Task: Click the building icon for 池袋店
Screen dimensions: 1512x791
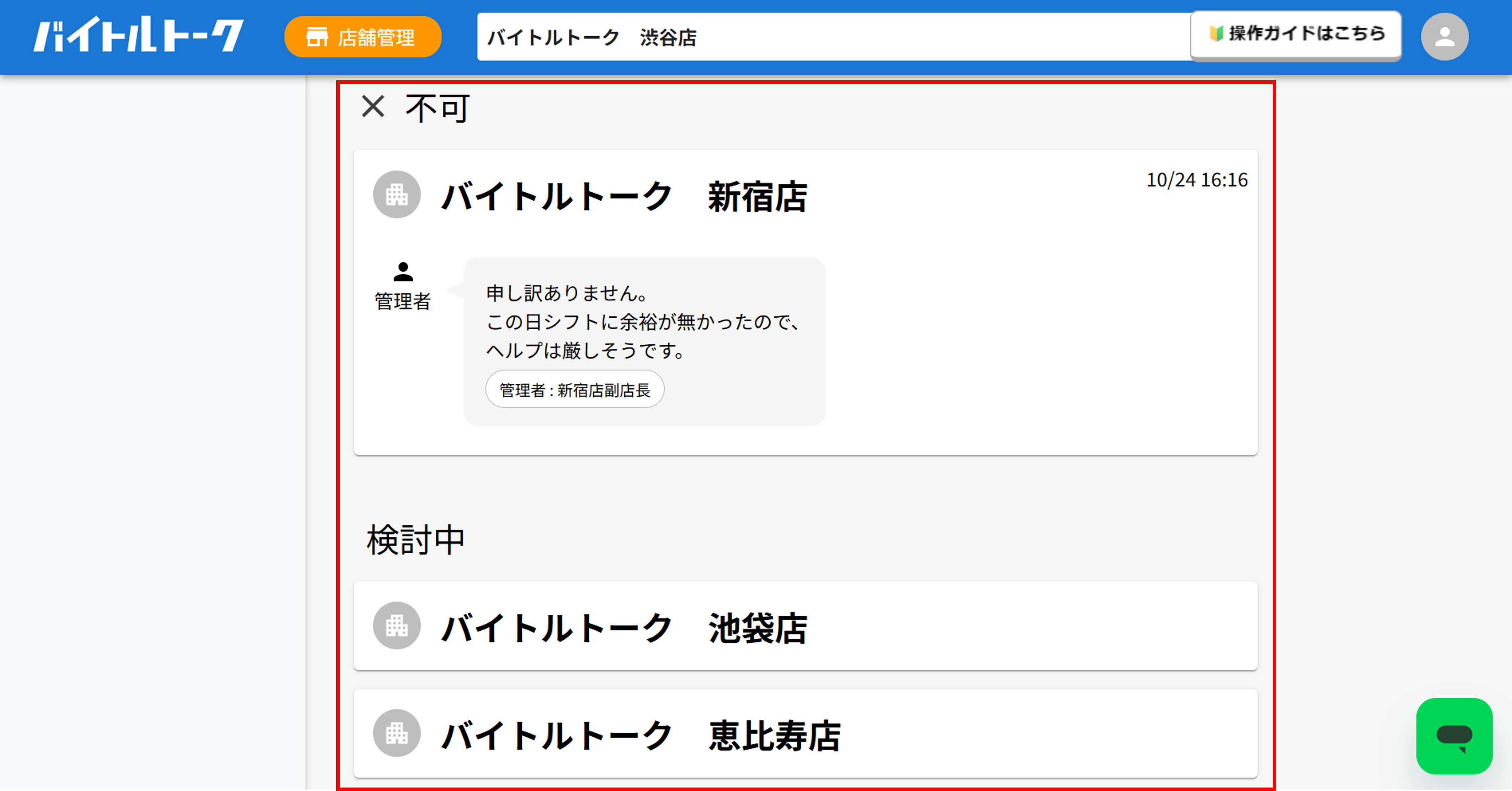Action: 397,625
